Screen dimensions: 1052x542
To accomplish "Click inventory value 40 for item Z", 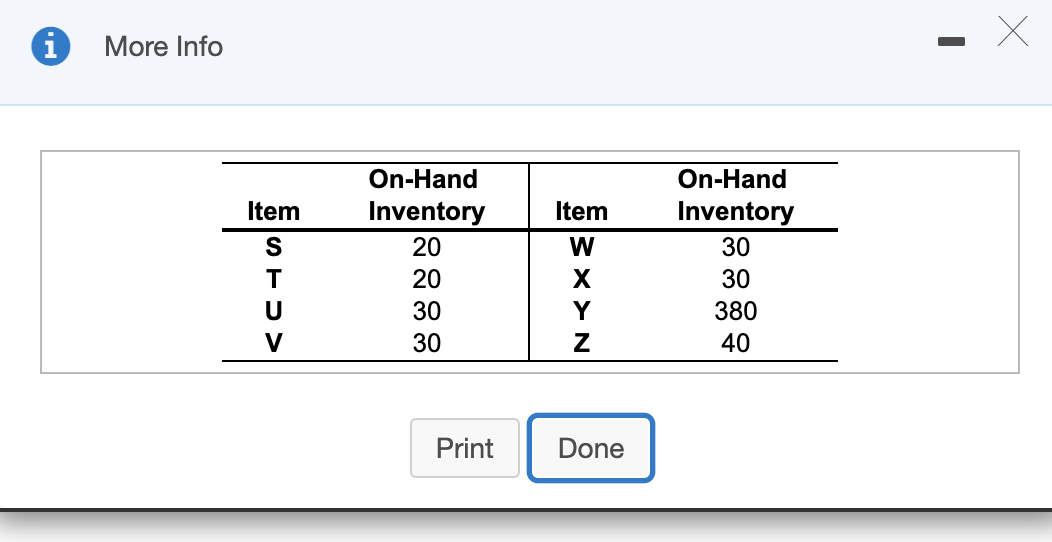I will 736,343.
